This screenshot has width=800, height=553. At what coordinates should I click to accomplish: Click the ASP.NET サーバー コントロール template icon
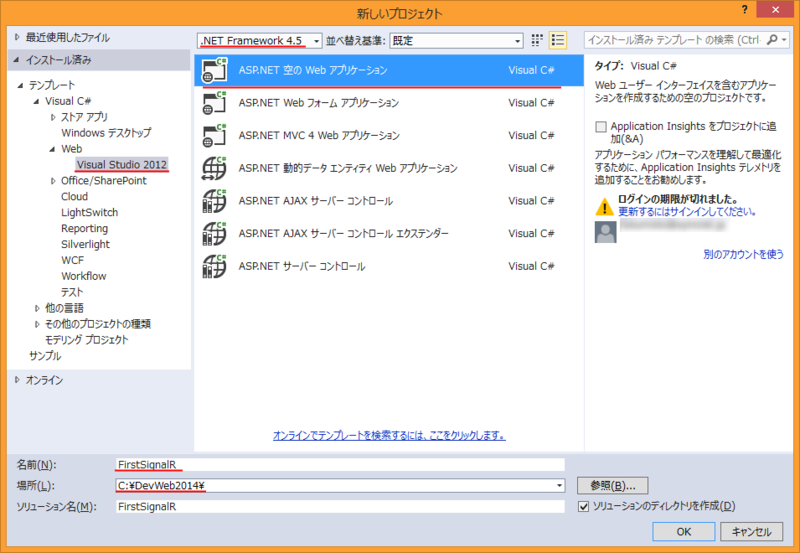pos(214,266)
